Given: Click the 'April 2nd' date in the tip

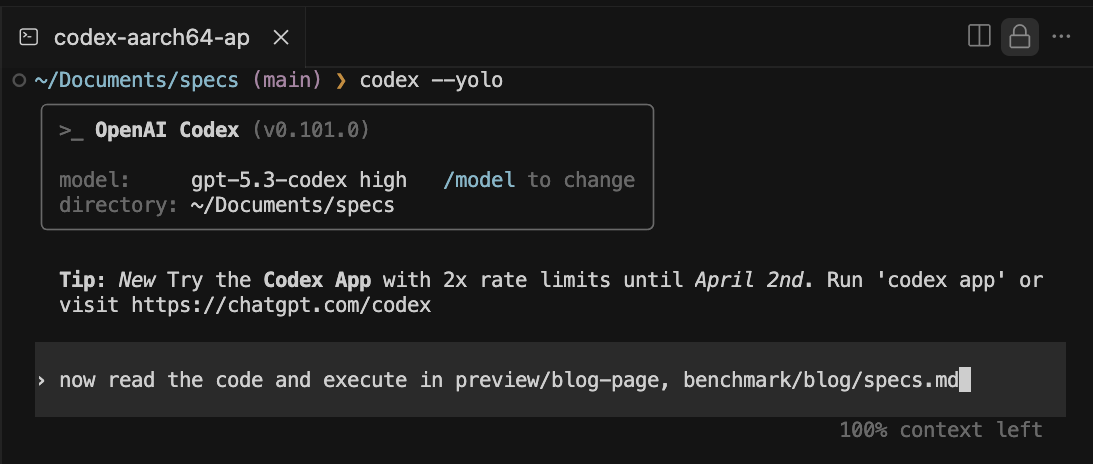Looking at the screenshot, I should pos(749,280).
